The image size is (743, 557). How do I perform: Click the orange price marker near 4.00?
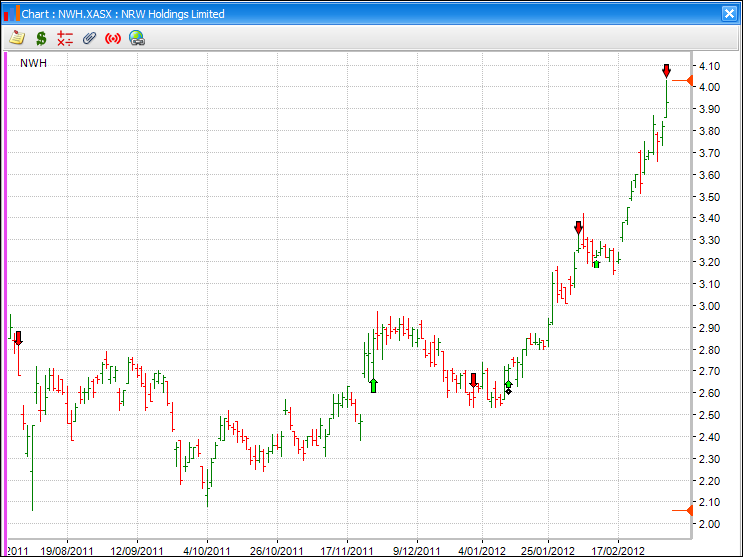click(x=683, y=81)
